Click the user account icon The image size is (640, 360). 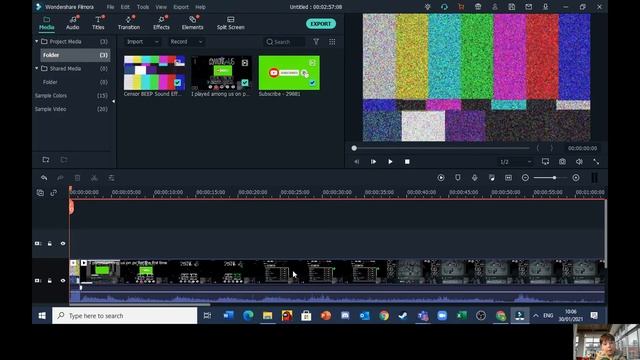(x=495, y=7)
